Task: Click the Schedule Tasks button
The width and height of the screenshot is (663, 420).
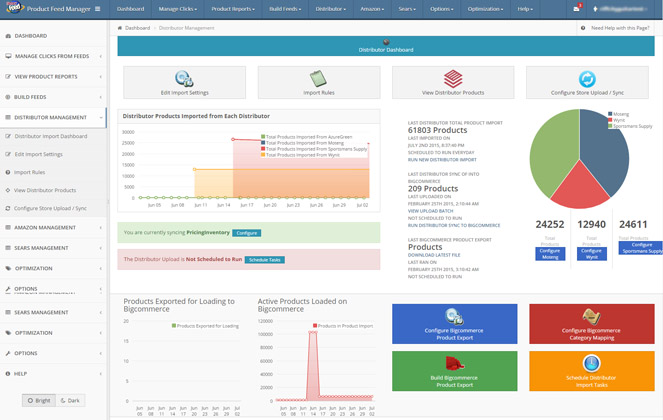Action: pos(265,260)
